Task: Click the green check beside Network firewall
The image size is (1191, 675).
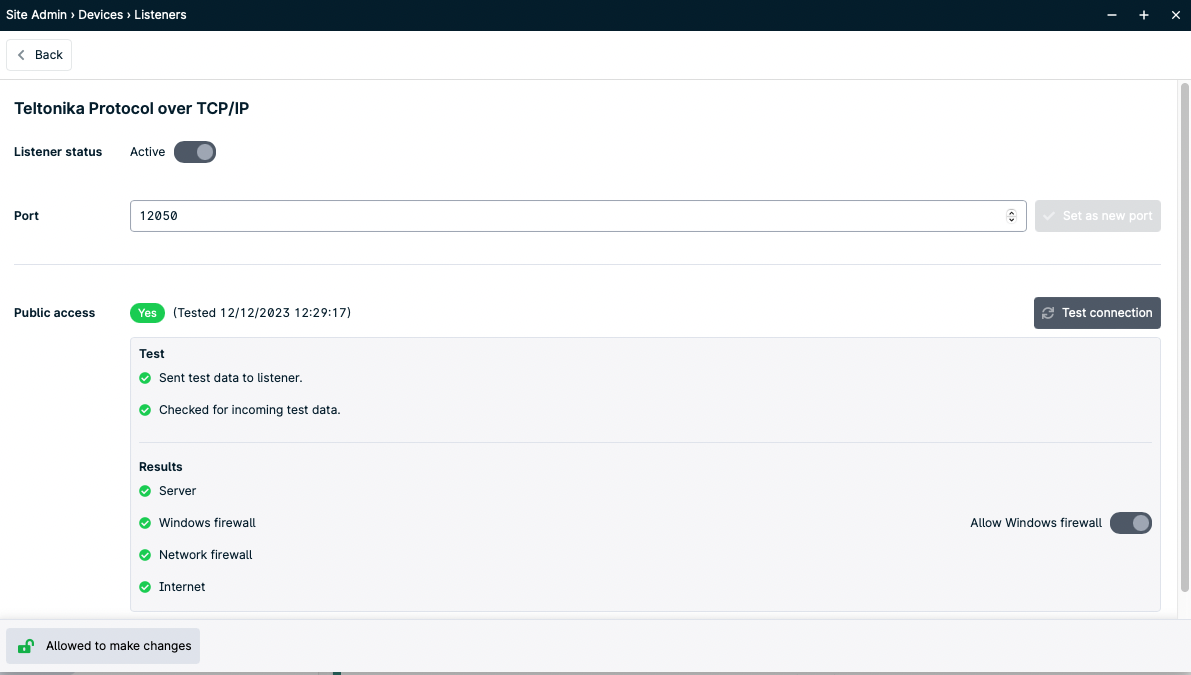Action: 145,555
